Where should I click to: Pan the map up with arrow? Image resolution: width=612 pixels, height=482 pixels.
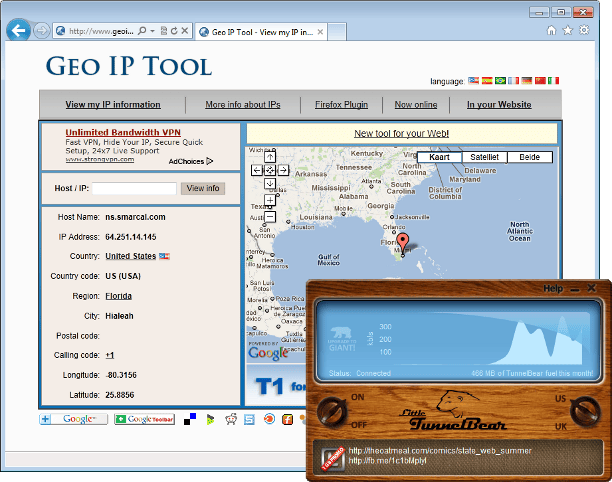click(x=270, y=157)
